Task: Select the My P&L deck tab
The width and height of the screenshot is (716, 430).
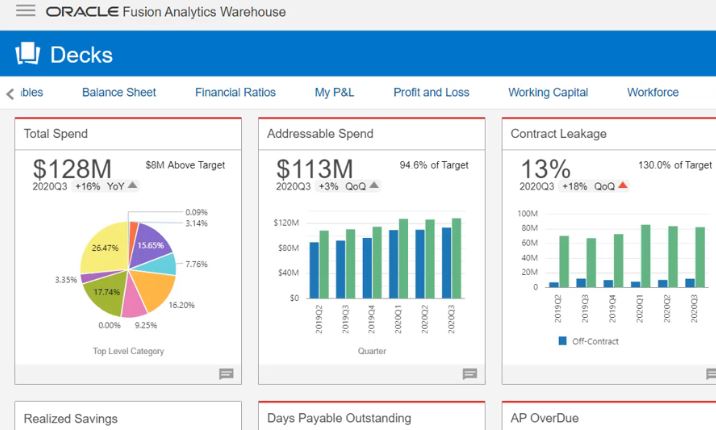Action: (334, 92)
